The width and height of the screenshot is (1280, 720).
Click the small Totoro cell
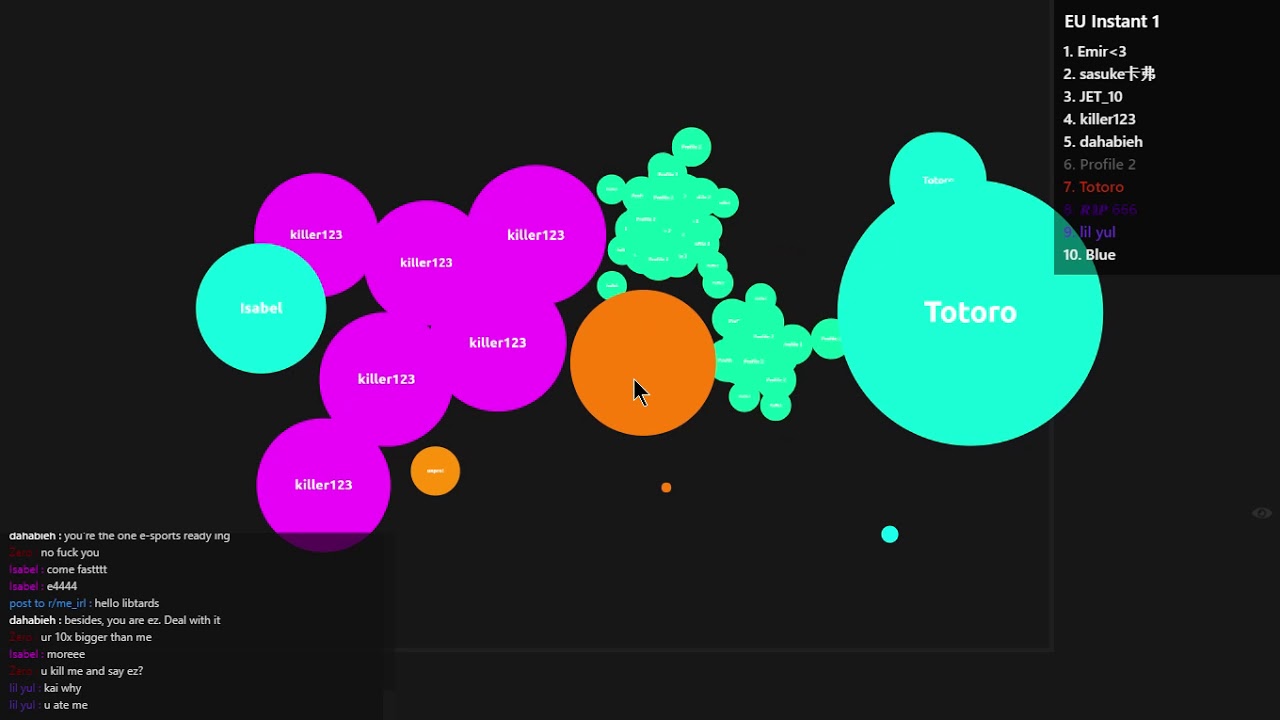(x=938, y=170)
